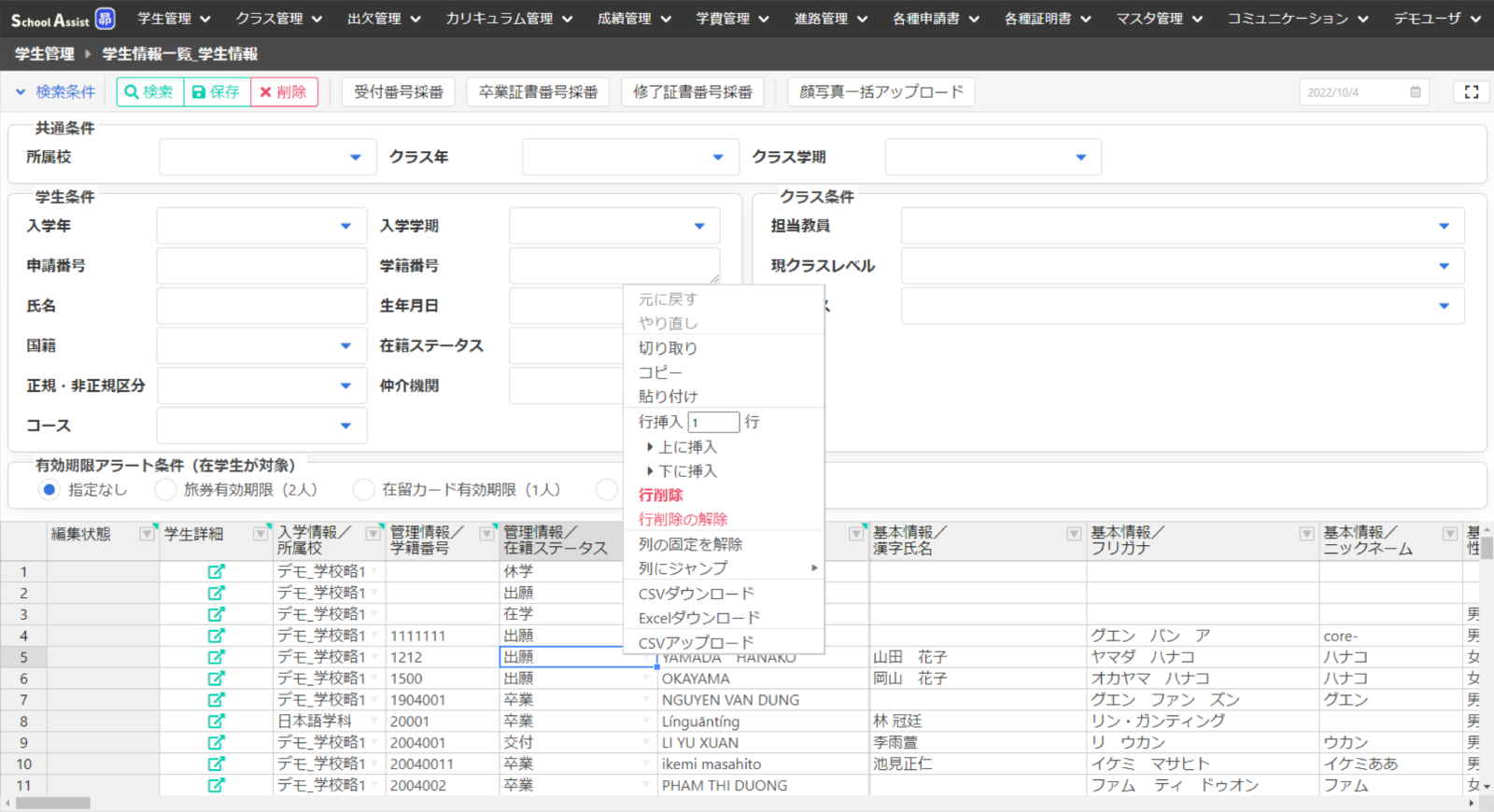Choose 行削除 from context menu
The height and width of the screenshot is (812, 1494).
660,495
